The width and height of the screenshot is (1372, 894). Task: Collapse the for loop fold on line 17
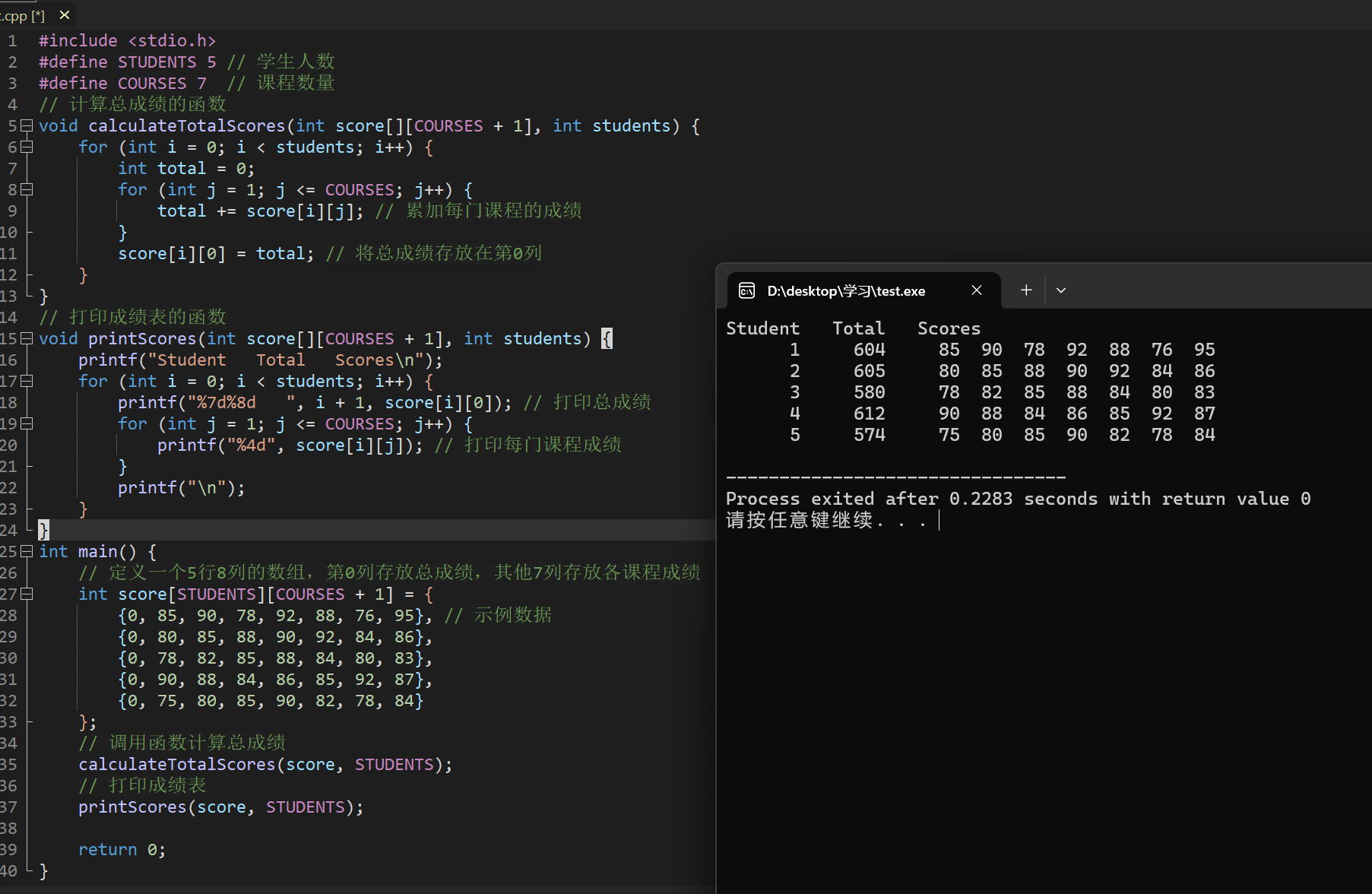27,381
